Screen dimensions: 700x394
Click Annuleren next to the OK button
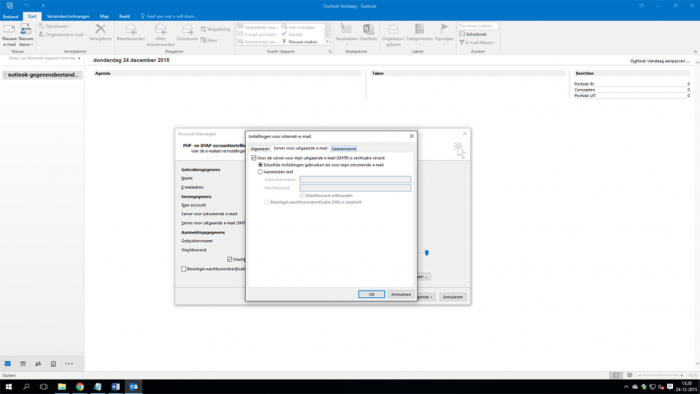(x=400, y=294)
